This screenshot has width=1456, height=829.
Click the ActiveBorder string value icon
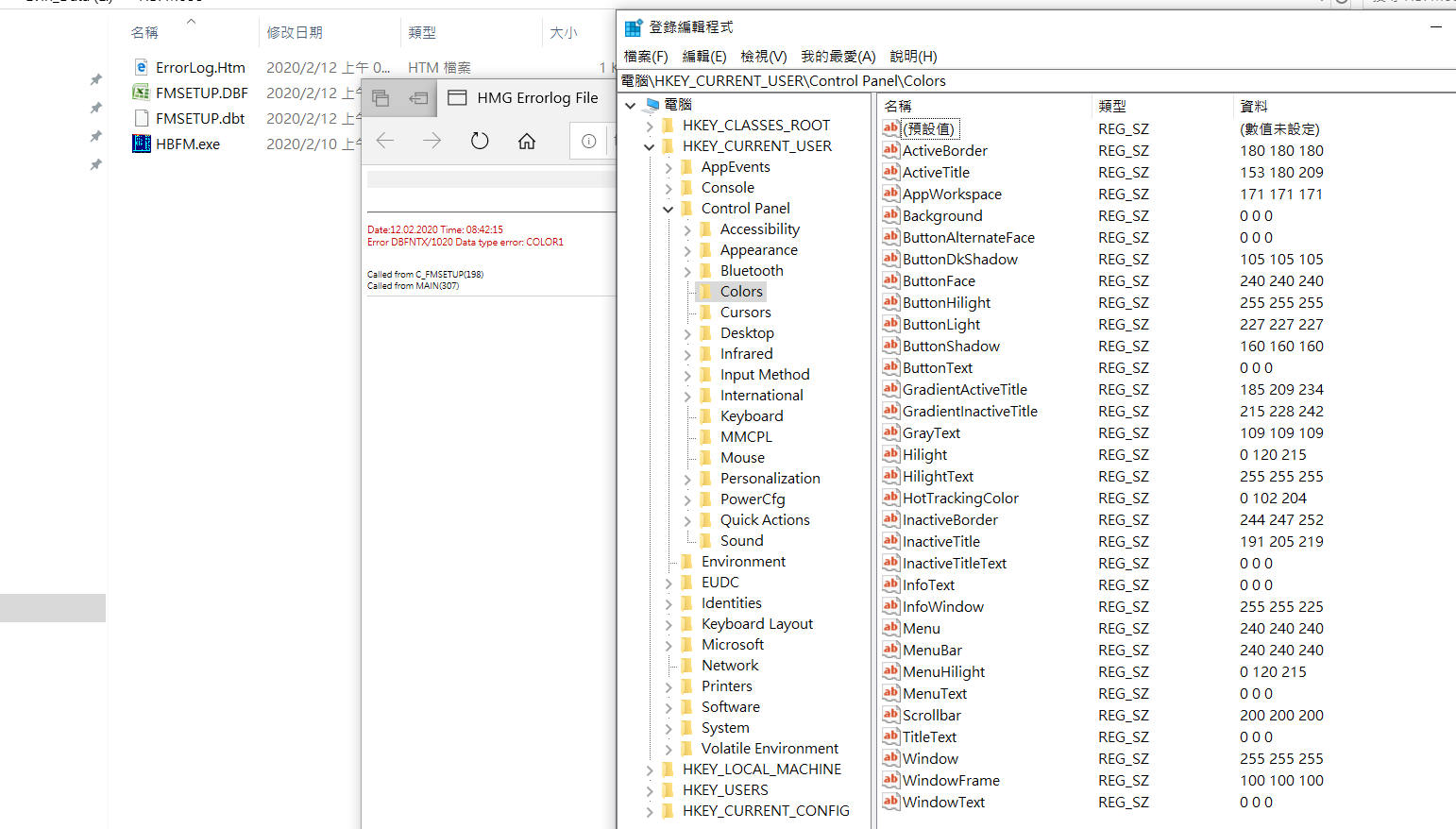[x=890, y=150]
